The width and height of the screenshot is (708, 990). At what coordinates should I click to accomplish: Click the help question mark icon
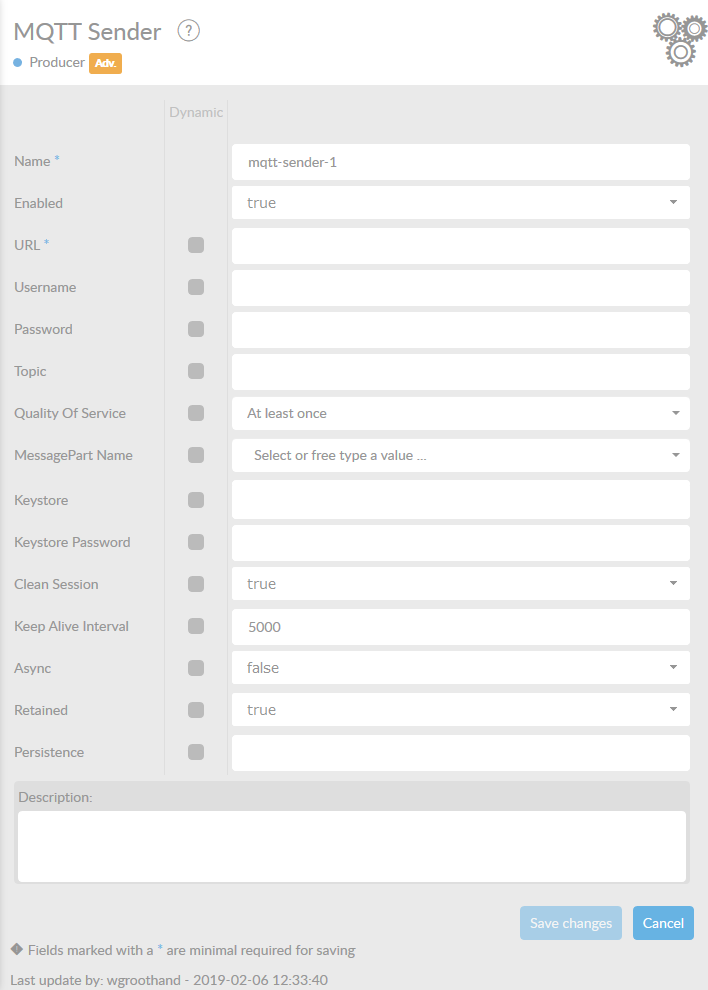coord(189,31)
